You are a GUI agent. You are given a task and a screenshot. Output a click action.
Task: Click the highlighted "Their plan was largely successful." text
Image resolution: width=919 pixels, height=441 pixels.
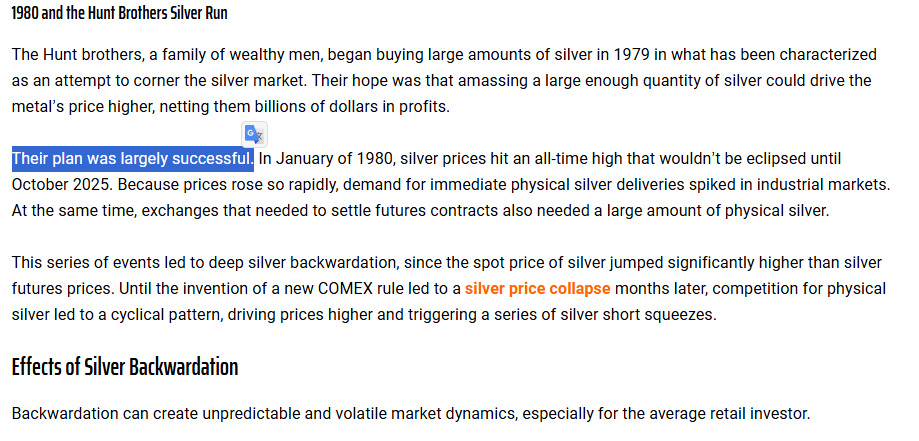[132, 159]
